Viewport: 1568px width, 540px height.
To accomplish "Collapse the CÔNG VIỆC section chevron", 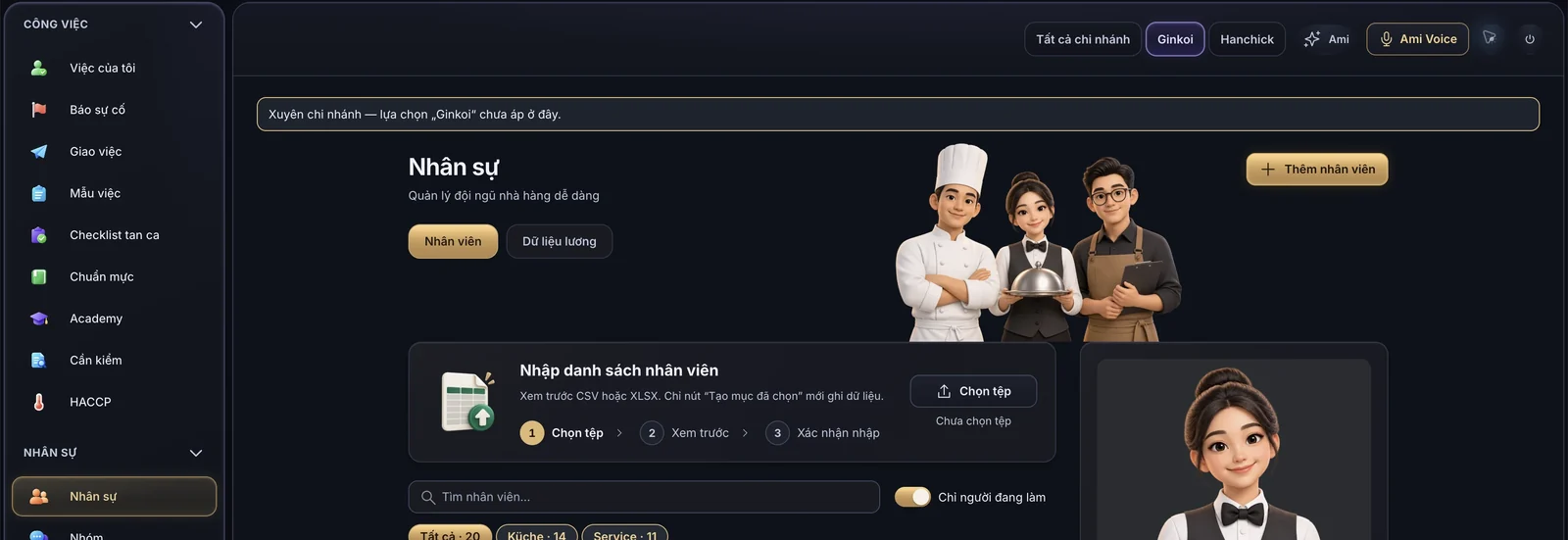I will pyautogui.click(x=196, y=25).
